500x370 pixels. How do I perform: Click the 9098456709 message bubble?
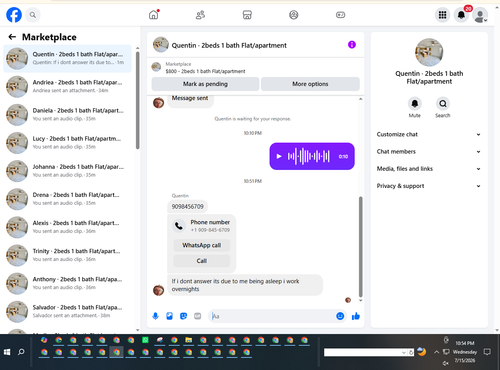[x=187, y=207]
